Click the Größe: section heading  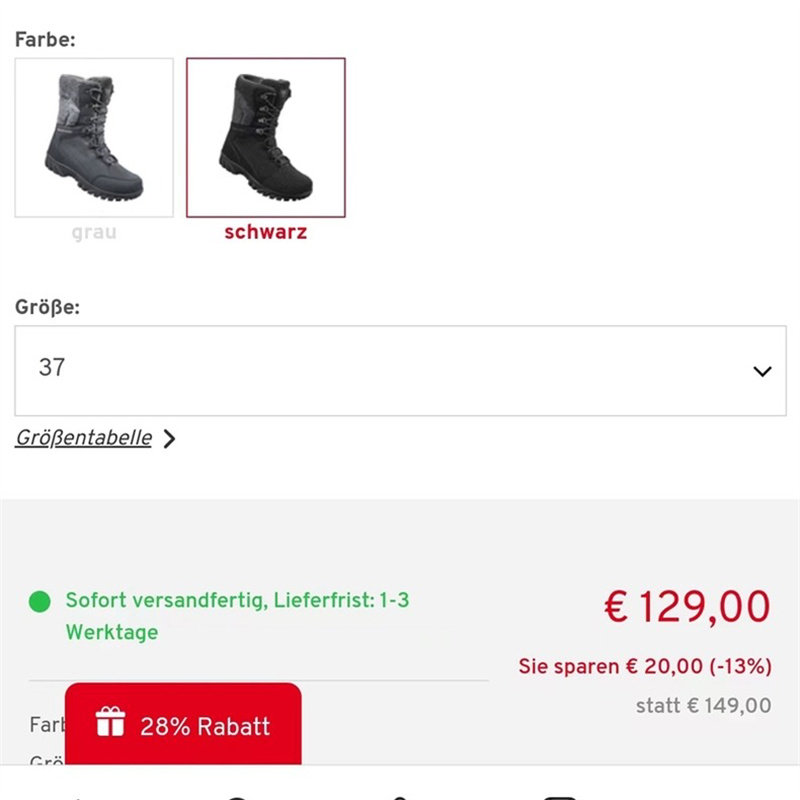coord(47,307)
